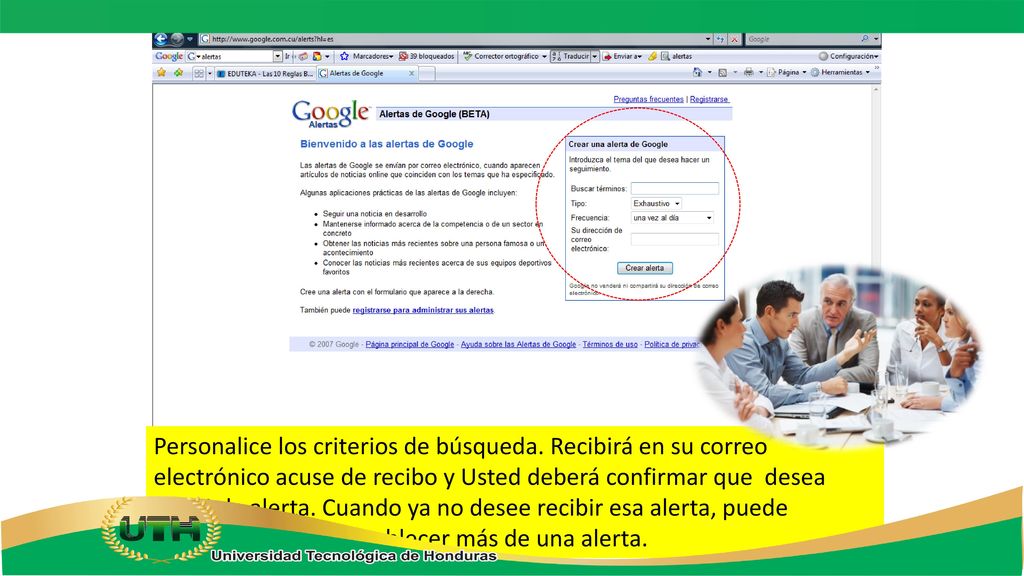Click the browser Back arrow button
The image size is (1024, 576).
pos(161,39)
